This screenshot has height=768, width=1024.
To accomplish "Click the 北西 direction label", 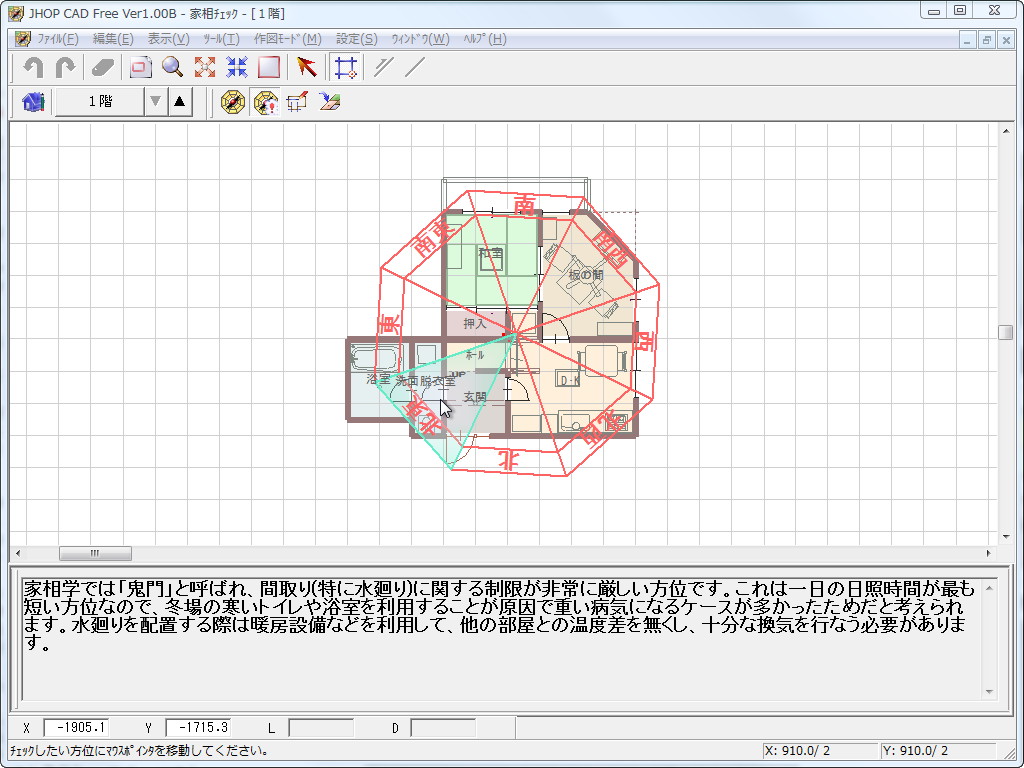I will click(x=601, y=428).
